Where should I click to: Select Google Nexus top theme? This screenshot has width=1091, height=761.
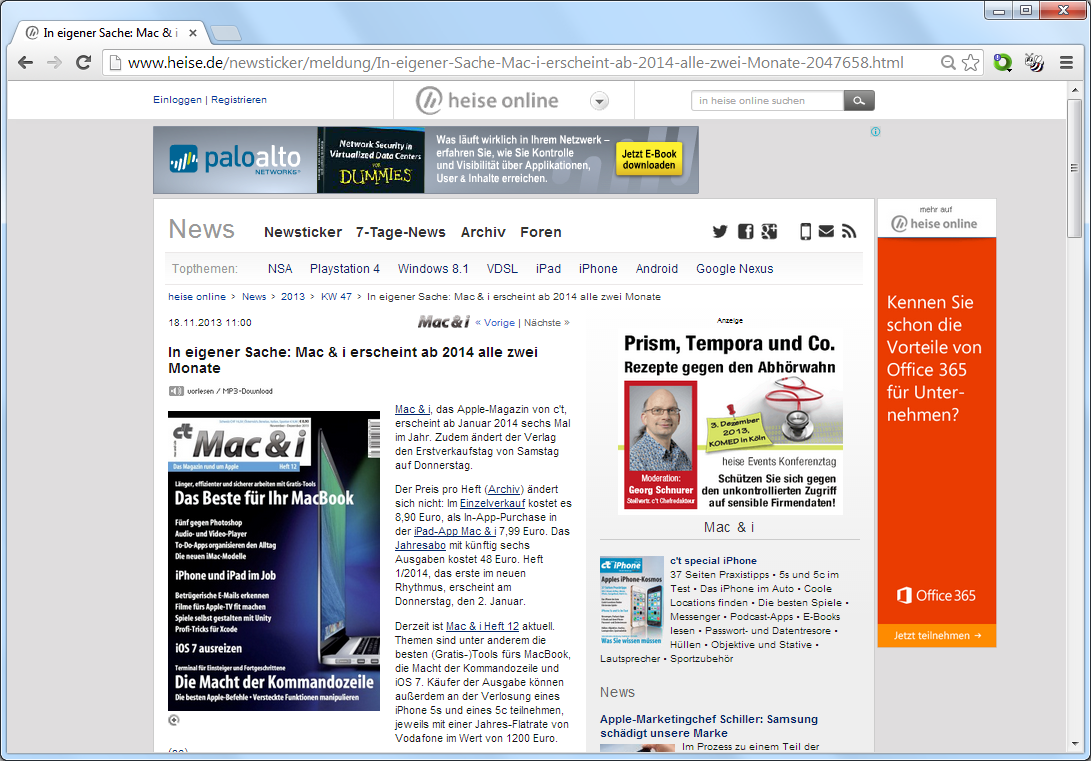(x=735, y=269)
